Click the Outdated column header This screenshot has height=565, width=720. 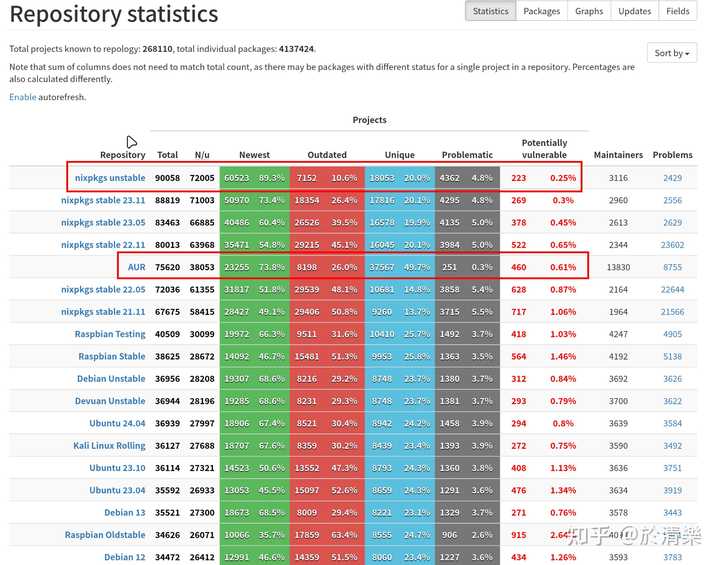(x=327, y=155)
